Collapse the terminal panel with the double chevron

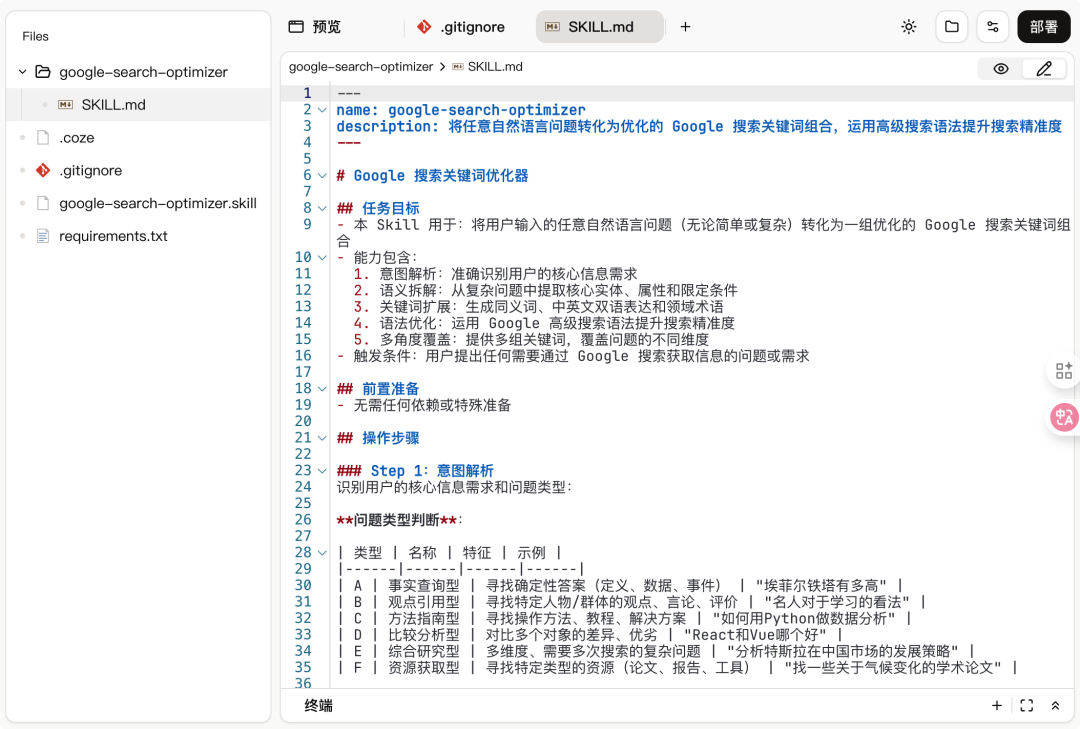tap(1056, 705)
